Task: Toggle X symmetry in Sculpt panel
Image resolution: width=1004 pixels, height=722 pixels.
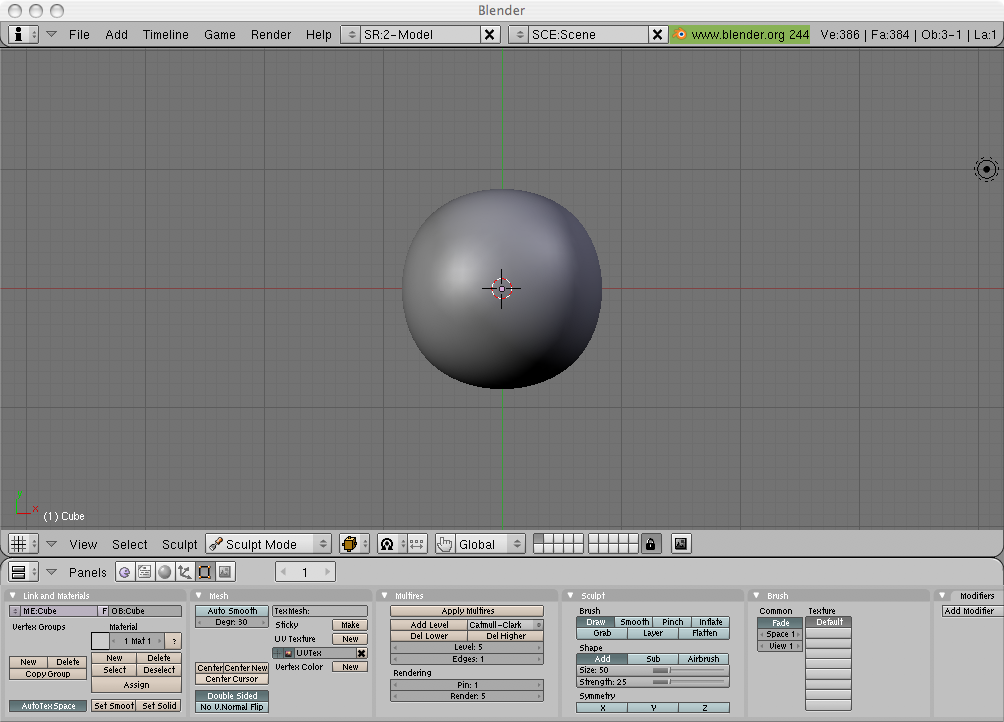Action: (601, 707)
